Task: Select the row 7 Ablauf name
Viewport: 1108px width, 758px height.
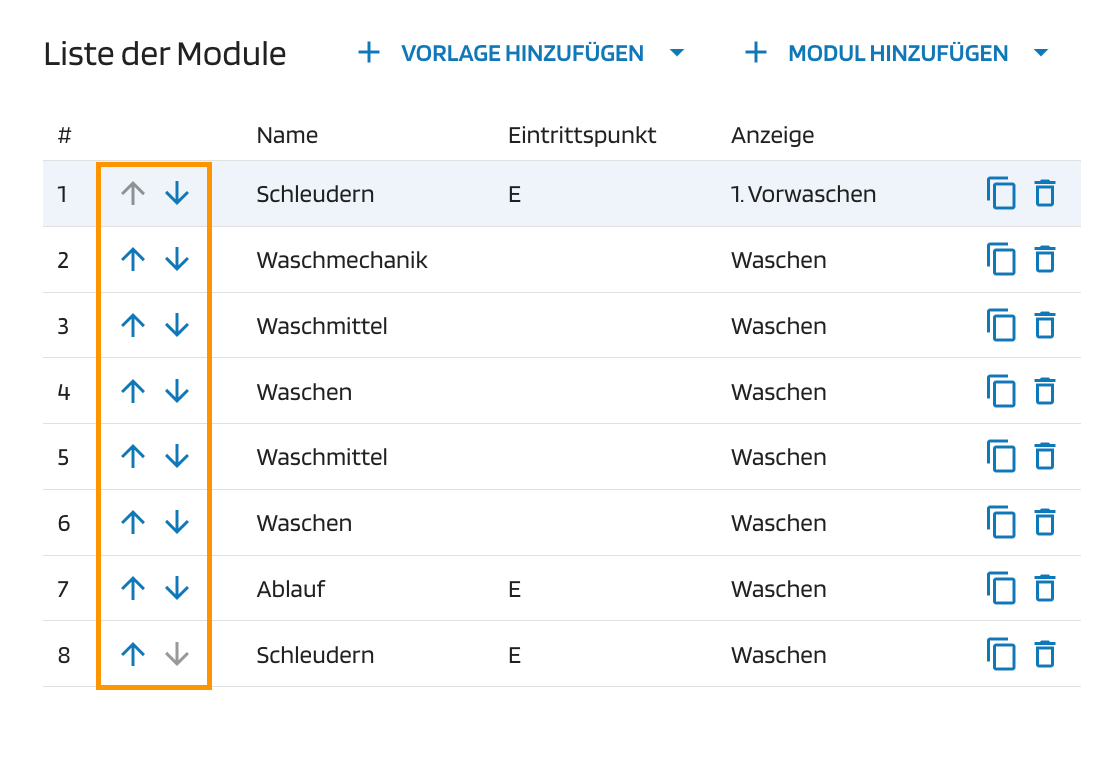Action: [x=291, y=589]
